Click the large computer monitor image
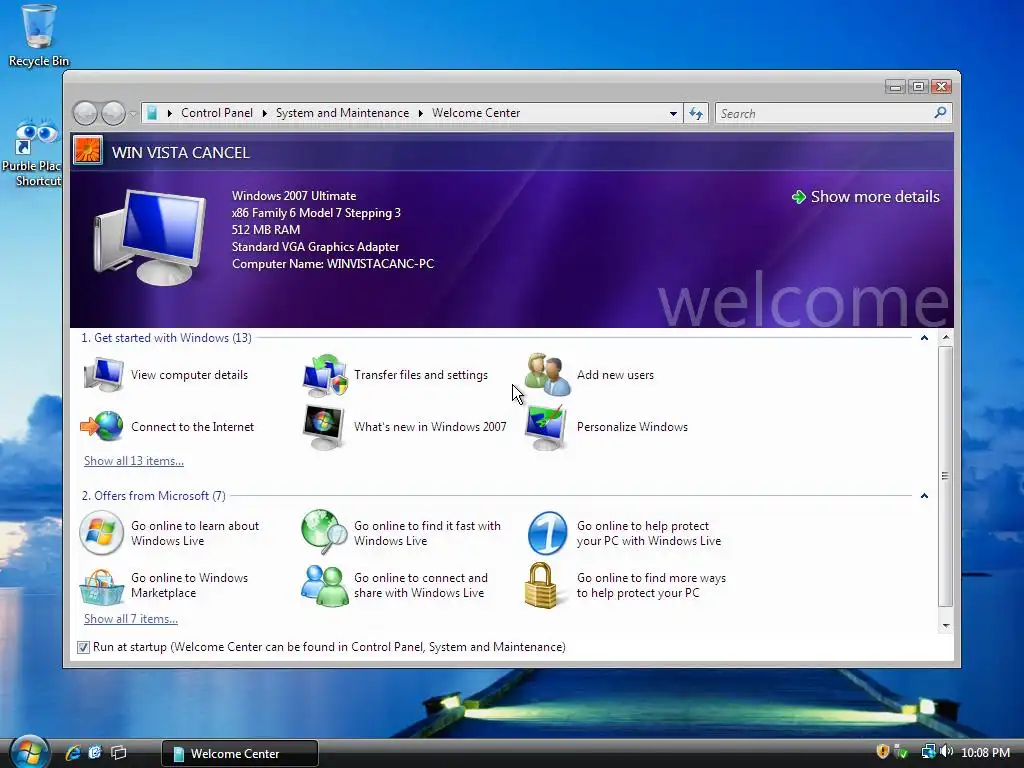1024x768 pixels. point(150,236)
